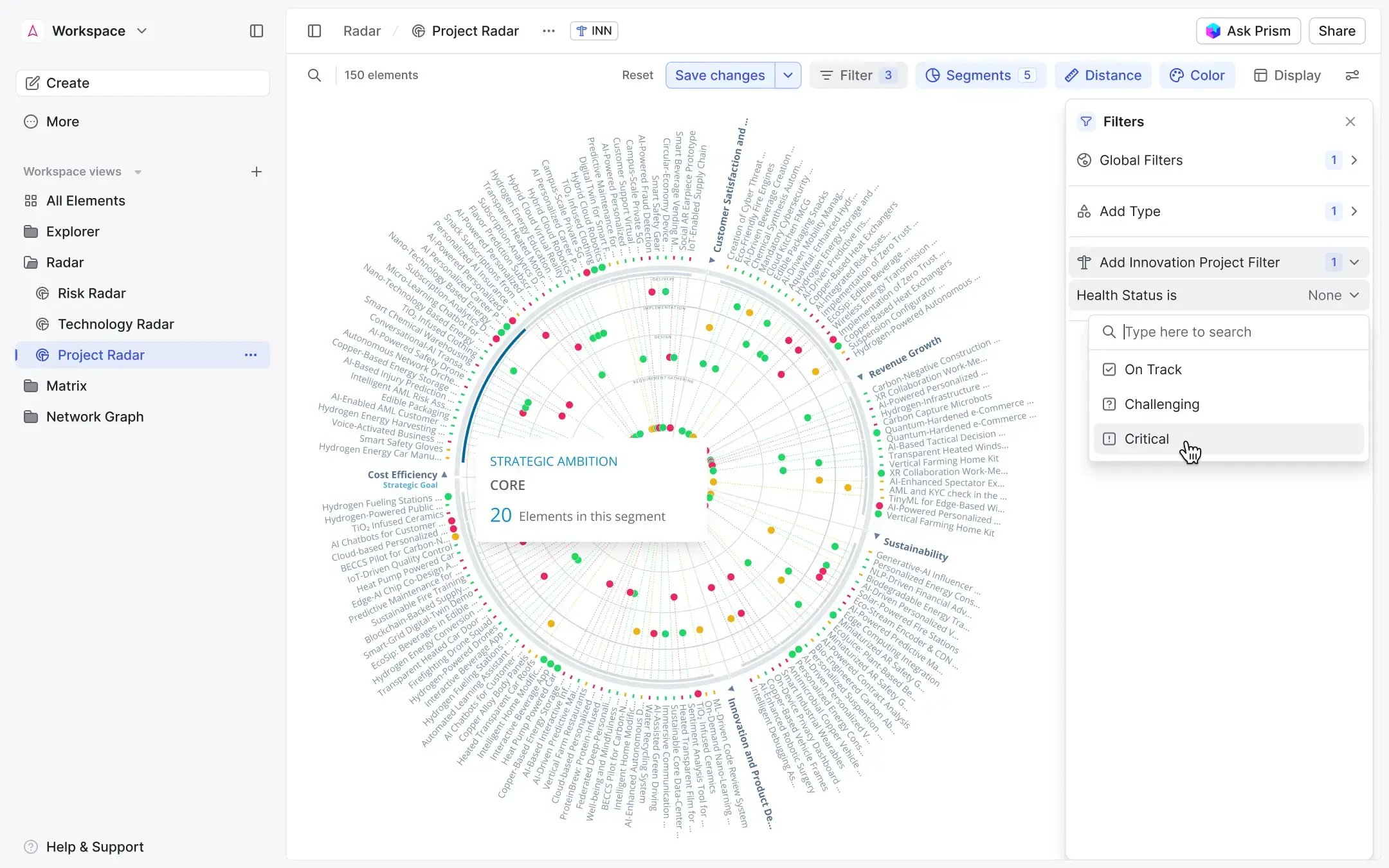Viewport: 1389px width, 868px height.
Task: Open the element search magnifier in the toolbar
Action: point(314,75)
